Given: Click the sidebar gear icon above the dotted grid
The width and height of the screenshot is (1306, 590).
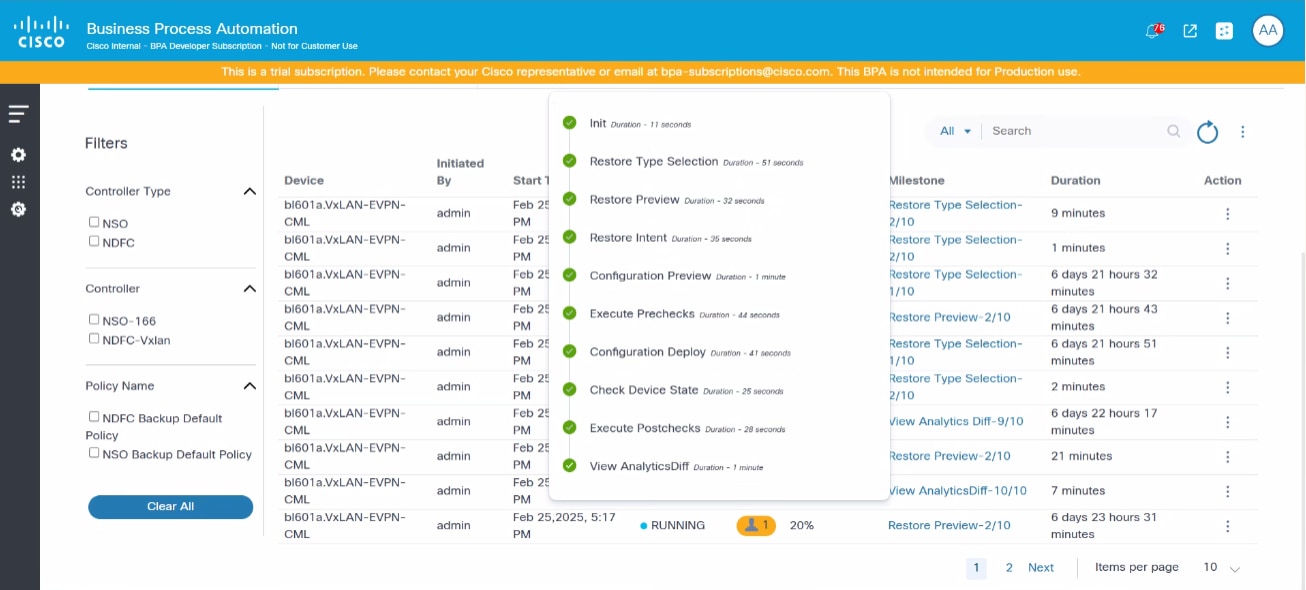Looking at the screenshot, I should [x=18, y=155].
